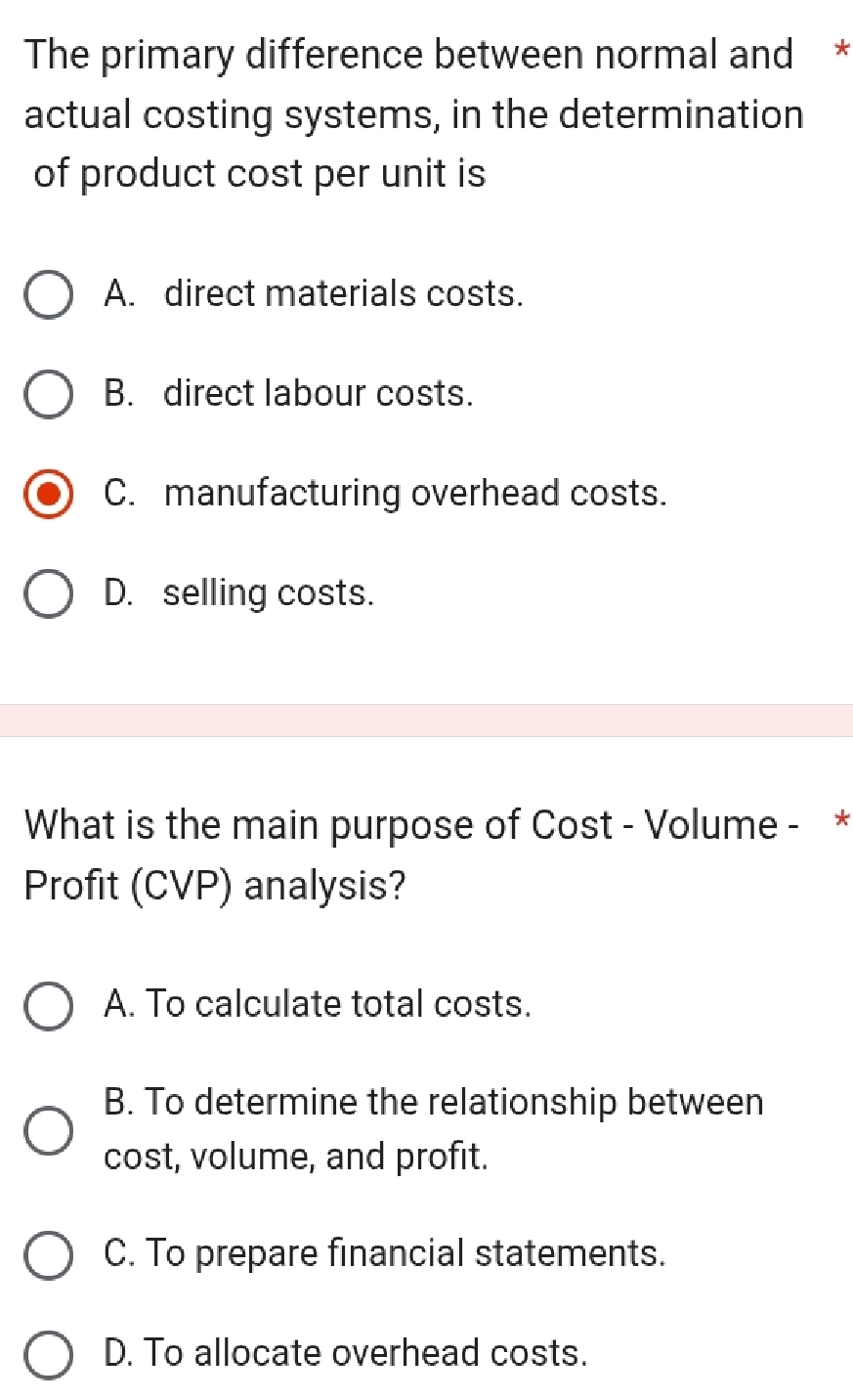The image size is (853, 1400).
Task: Select the allocate overhead costs radio button
Action: click(x=48, y=1355)
